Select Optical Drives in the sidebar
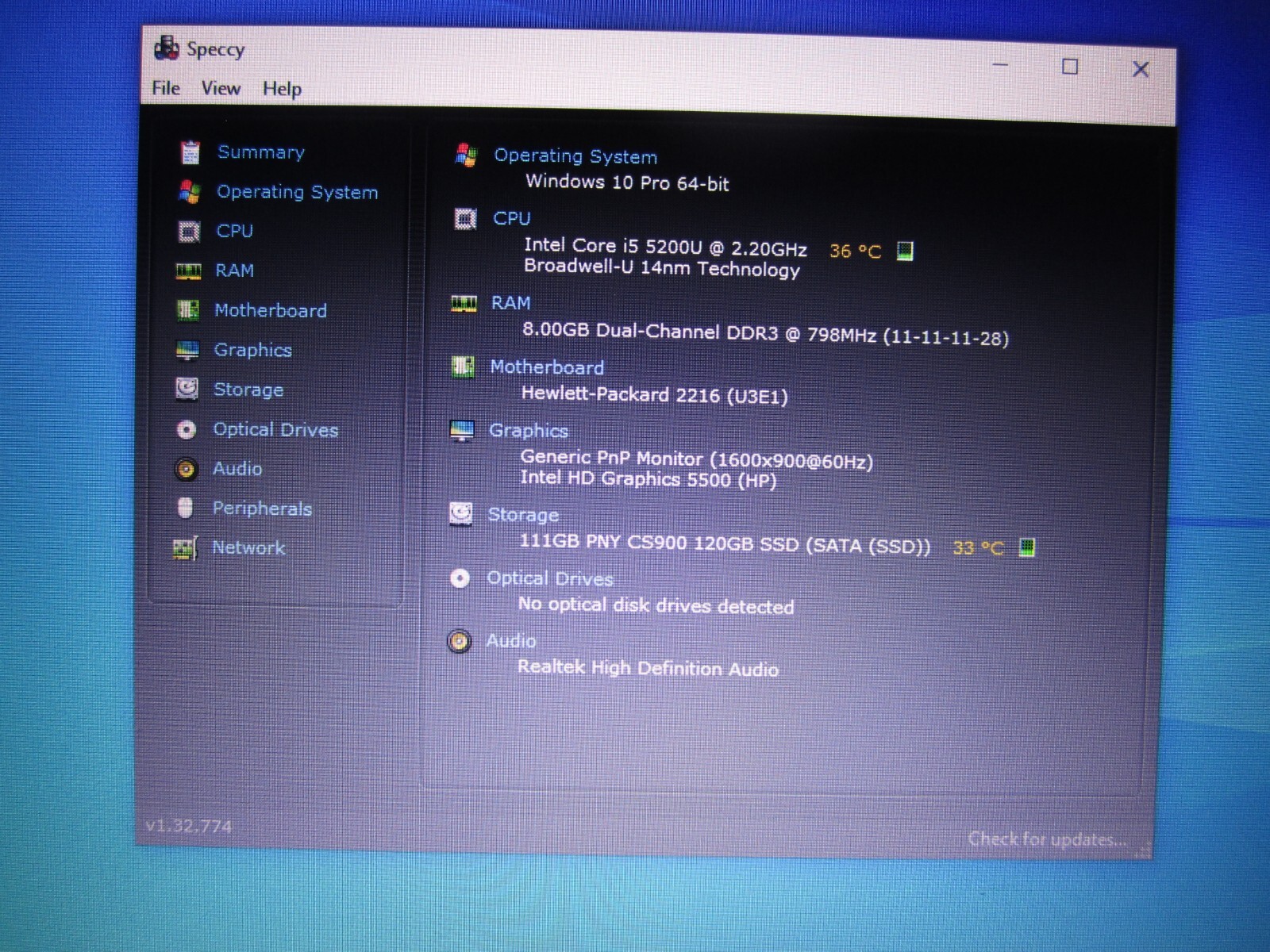1270x952 pixels. click(275, 429)
